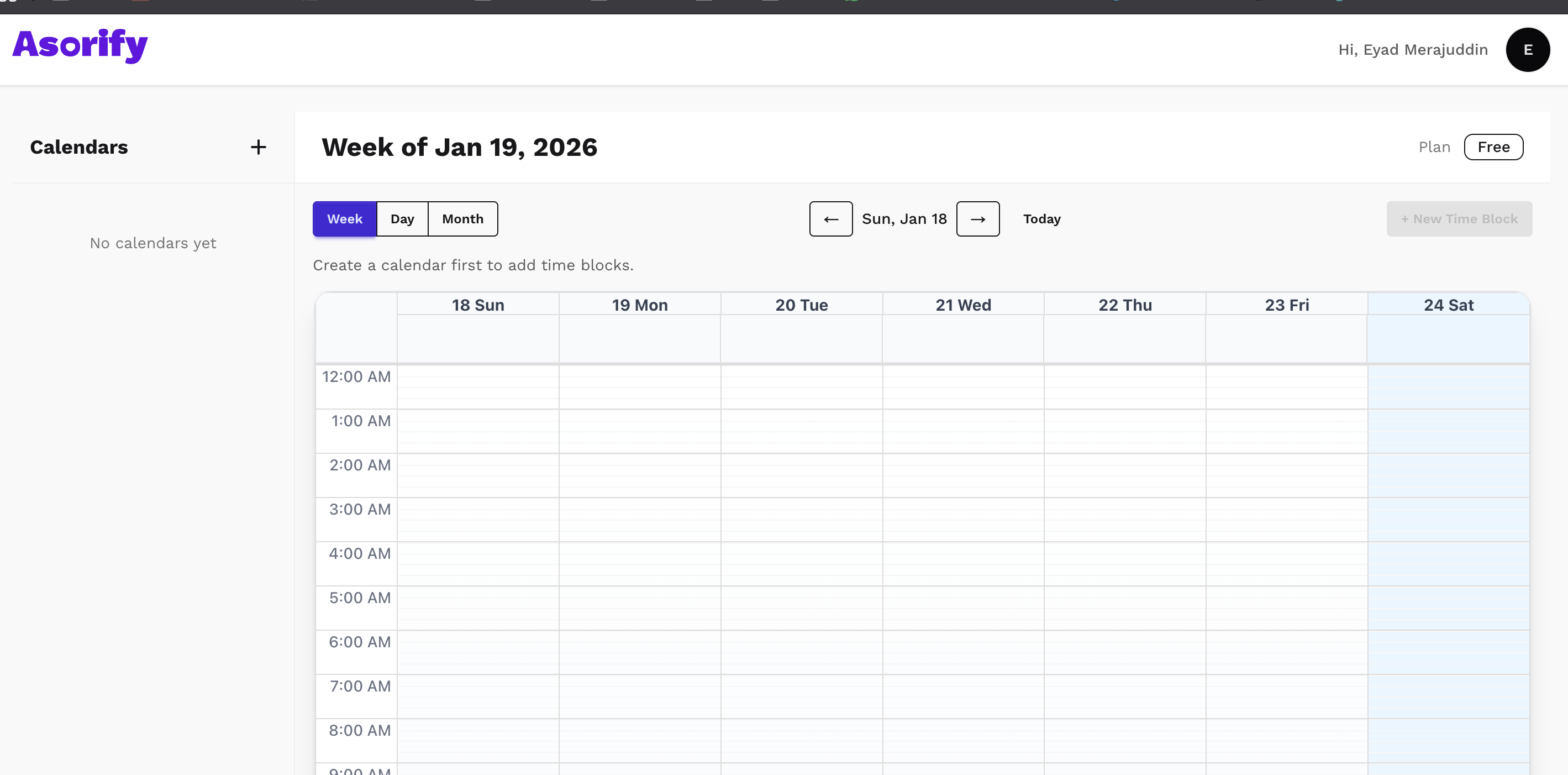Image resolution: width=1568 pixels, height=775 pixels.
Task: Click Tuesday's 3:00 AM grid cell
Action: point(801,519)
